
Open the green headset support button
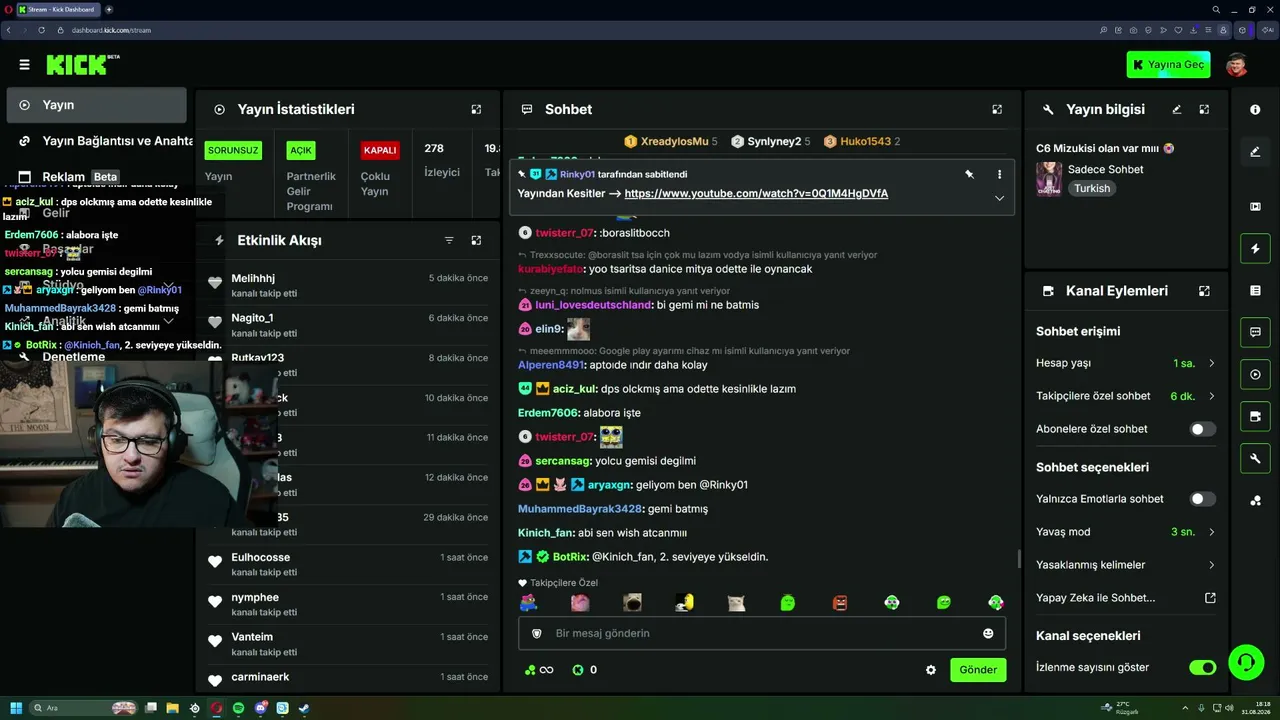pos(1245,661)
